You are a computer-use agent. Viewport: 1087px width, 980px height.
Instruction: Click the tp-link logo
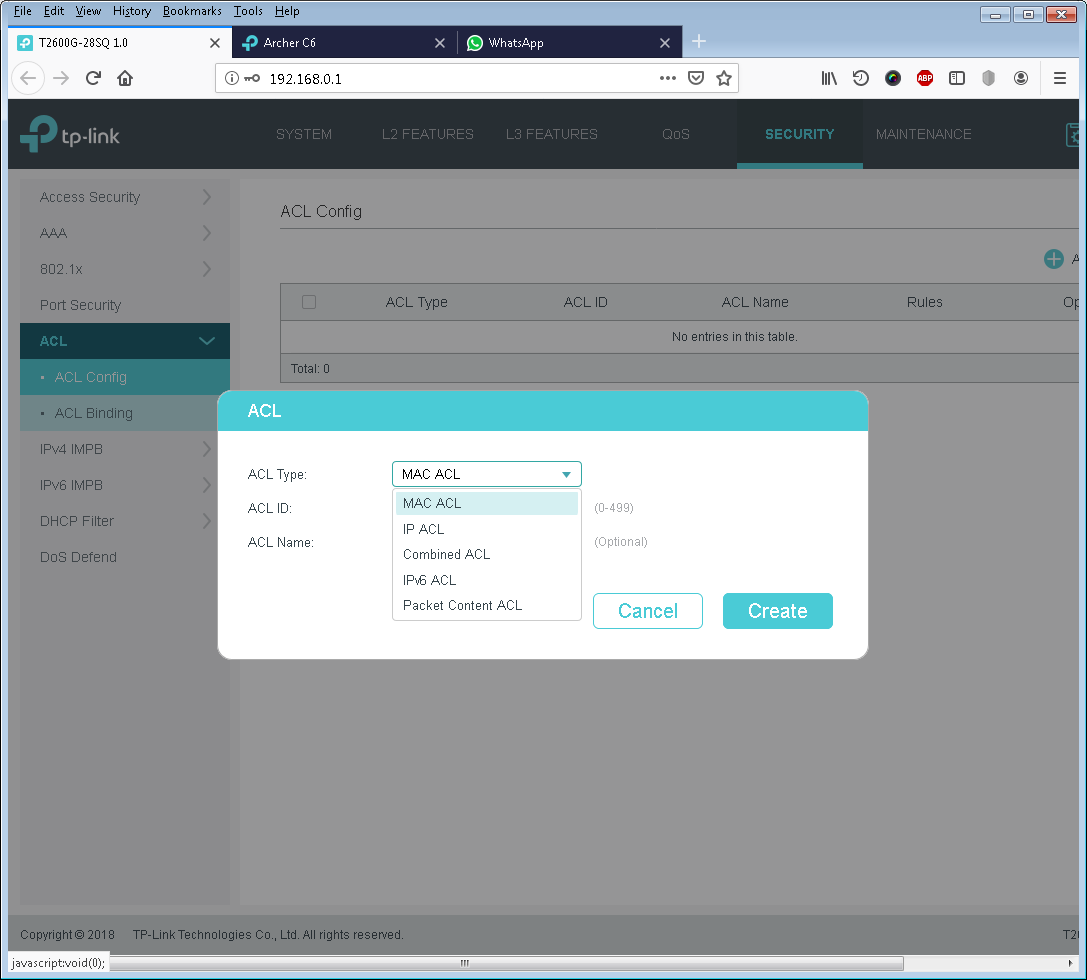[69, 134]
